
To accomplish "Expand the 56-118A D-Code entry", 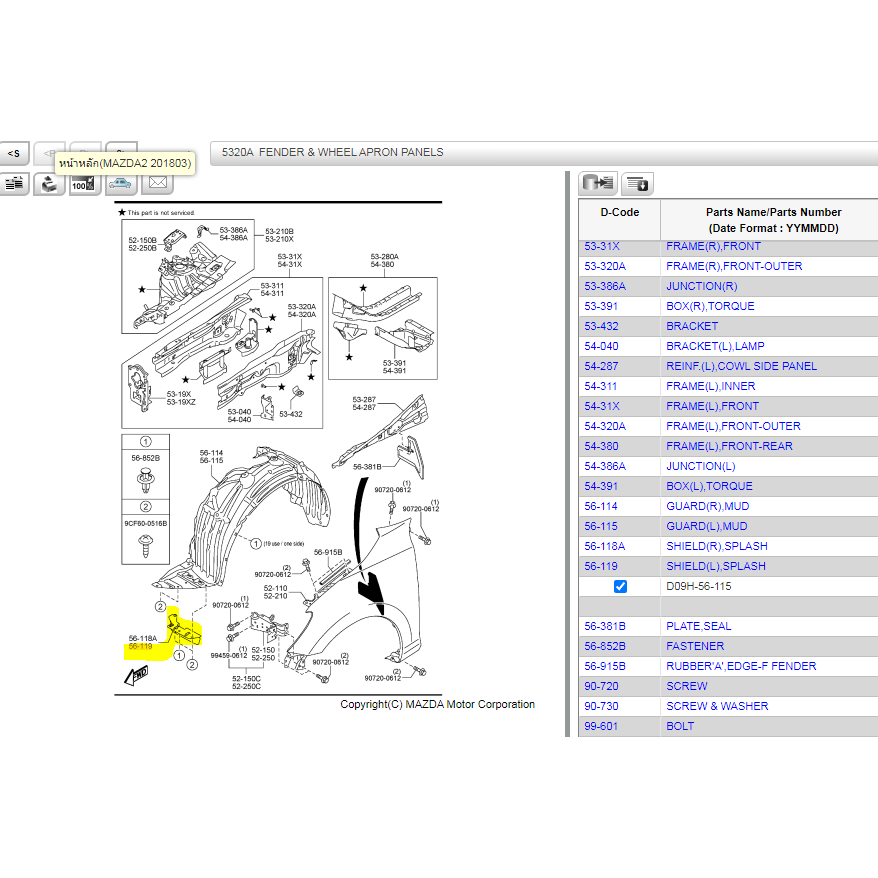I will pos(605,546).
